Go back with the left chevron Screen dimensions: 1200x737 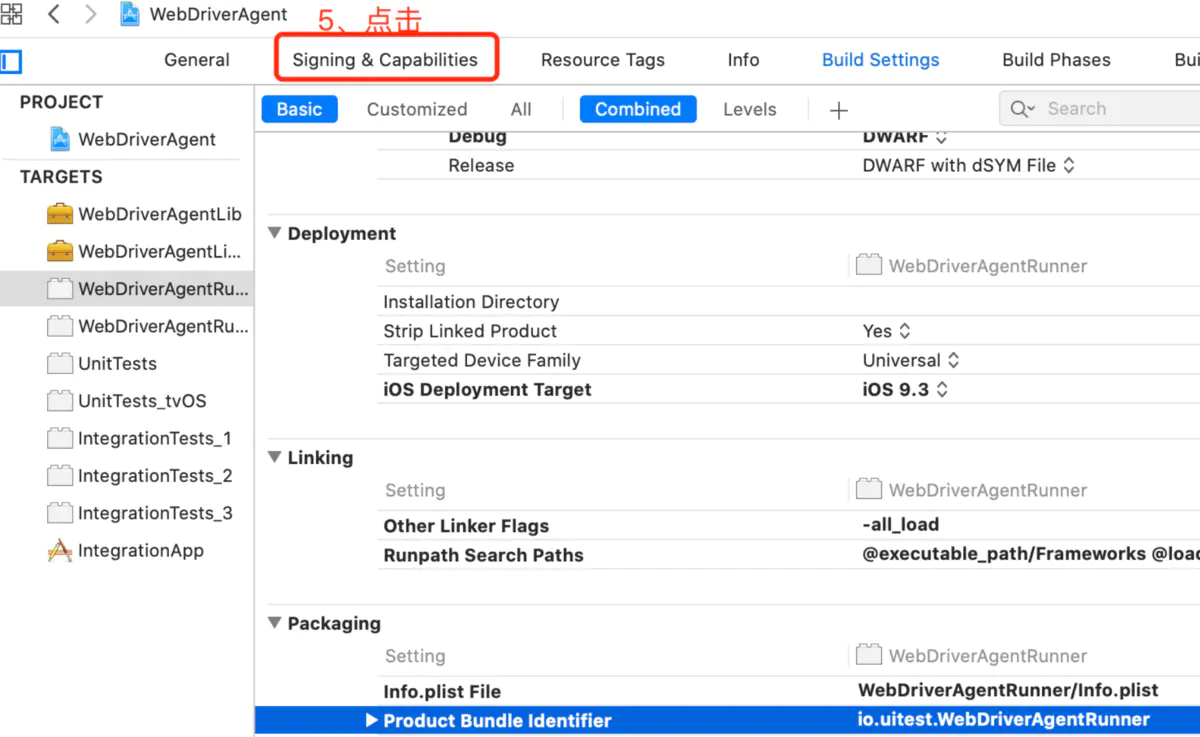(x=54, y=14)
